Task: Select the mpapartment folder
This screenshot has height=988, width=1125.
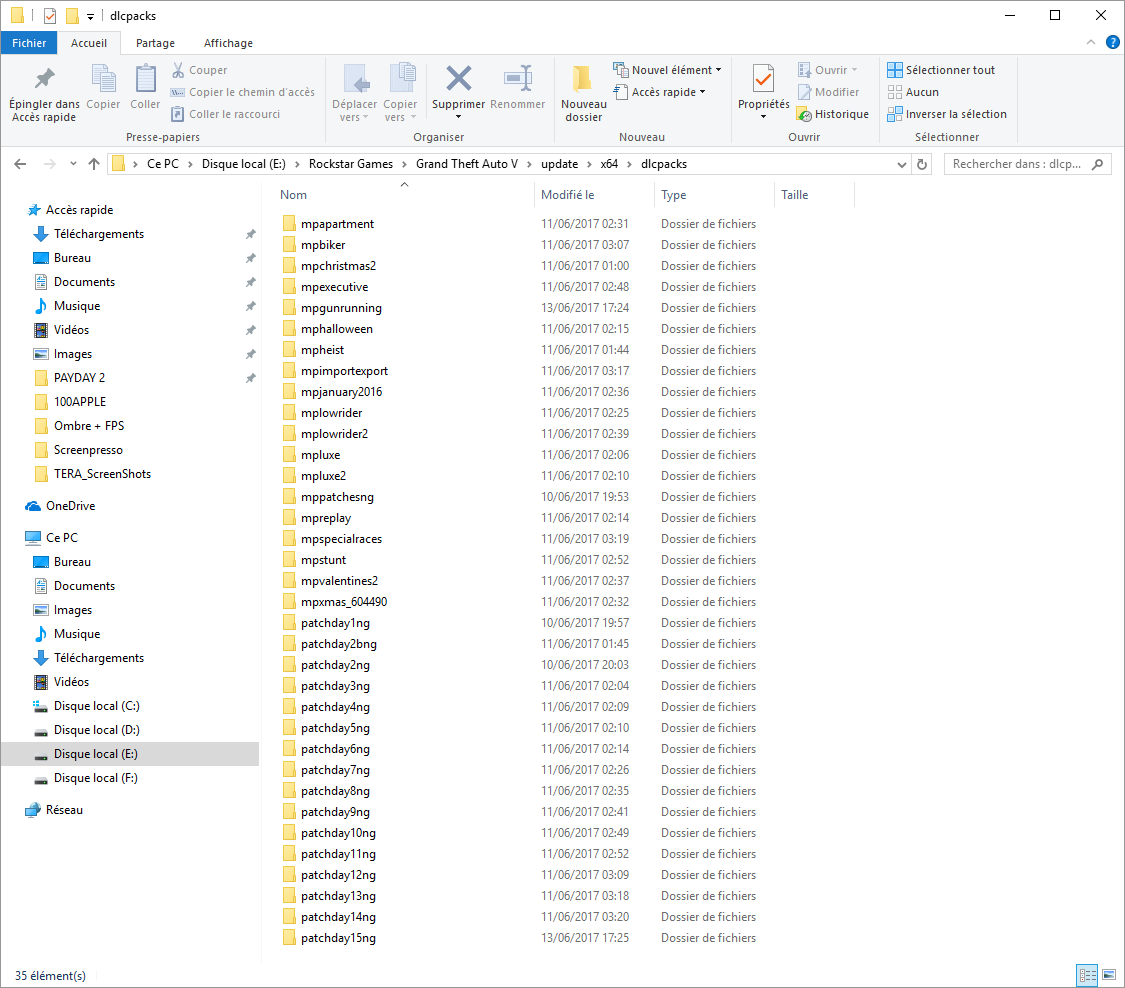Action: 337,224
